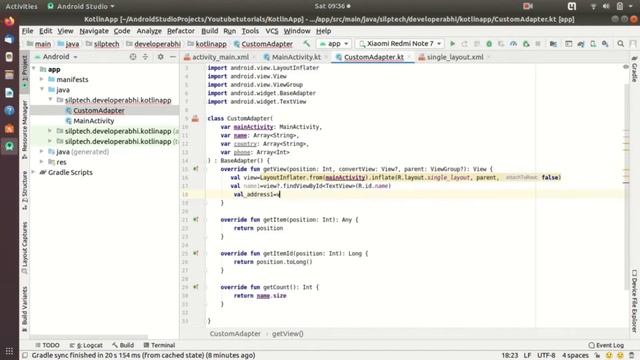Run the app with green play button
The image size is (640, 360).
tap(452, 43)
